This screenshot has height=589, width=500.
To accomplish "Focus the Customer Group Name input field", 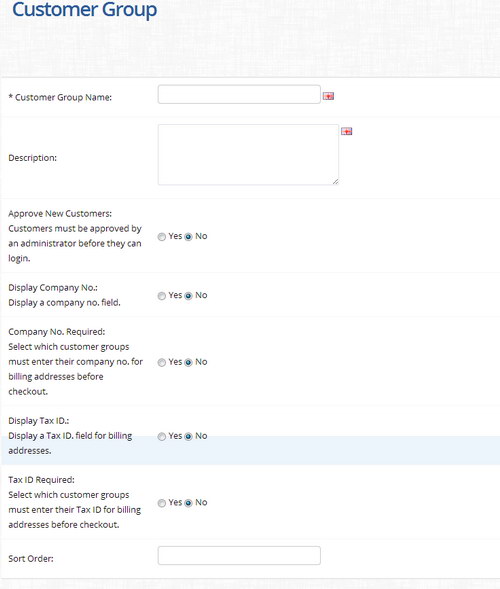I will [239, 94].
